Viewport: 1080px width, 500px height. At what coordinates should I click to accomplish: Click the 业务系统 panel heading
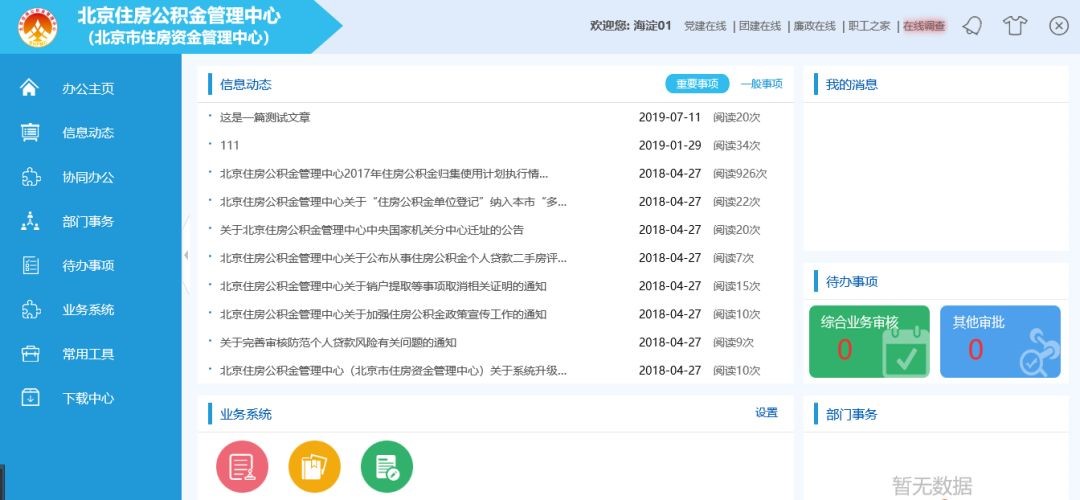click(x=246, y=415)
